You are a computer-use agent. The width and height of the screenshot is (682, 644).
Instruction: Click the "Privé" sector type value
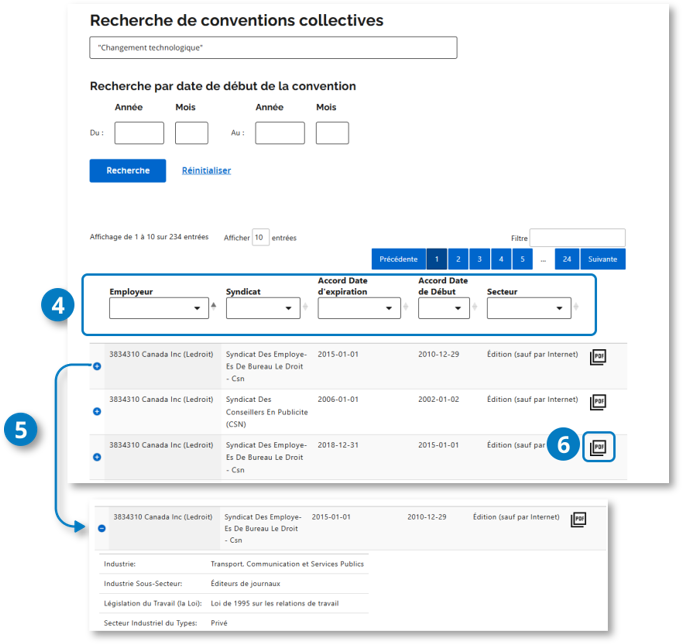[219, 623]
